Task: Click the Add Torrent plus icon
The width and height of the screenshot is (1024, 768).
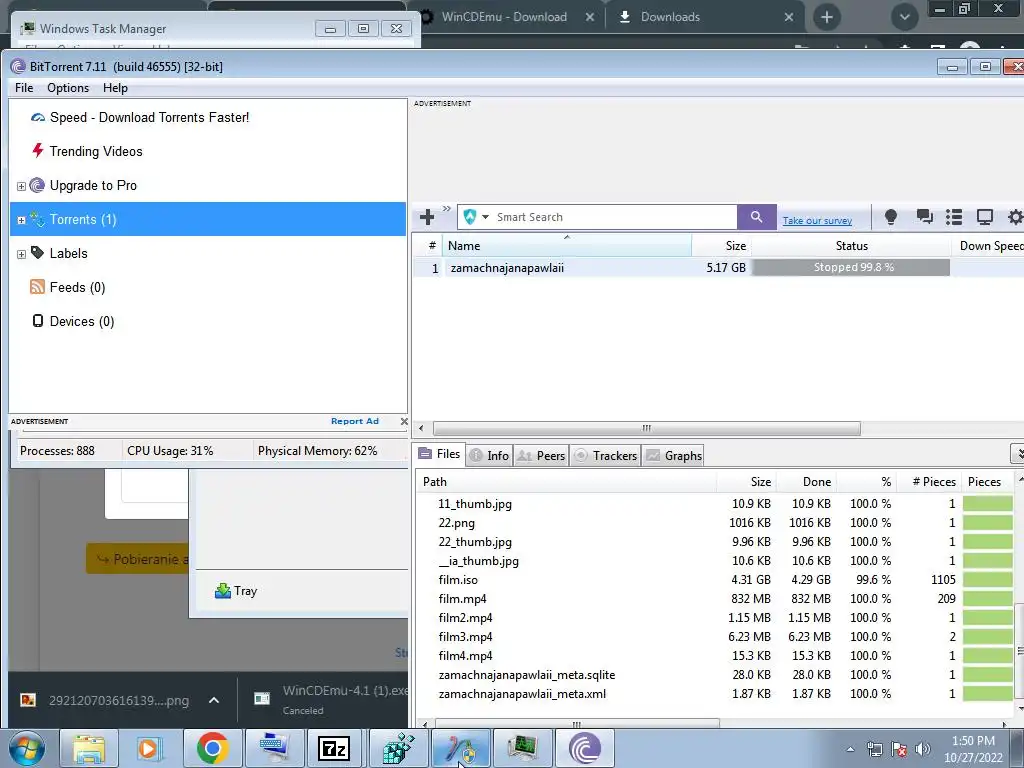Action: pos(427,217)
